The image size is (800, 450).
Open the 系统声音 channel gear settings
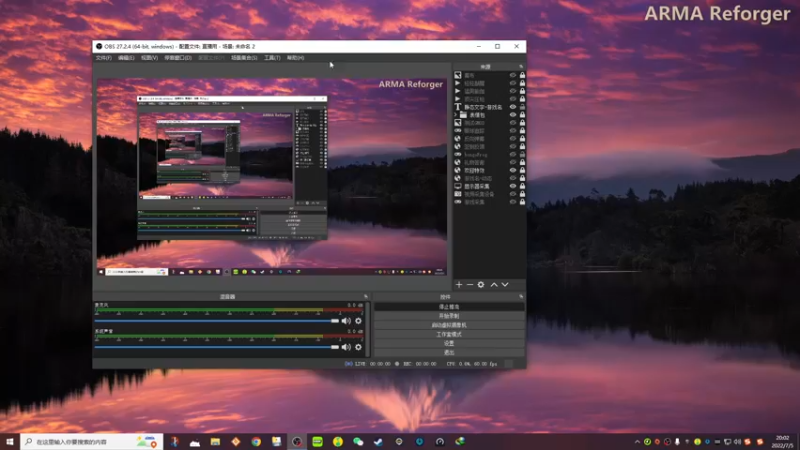tap(358, 347)
